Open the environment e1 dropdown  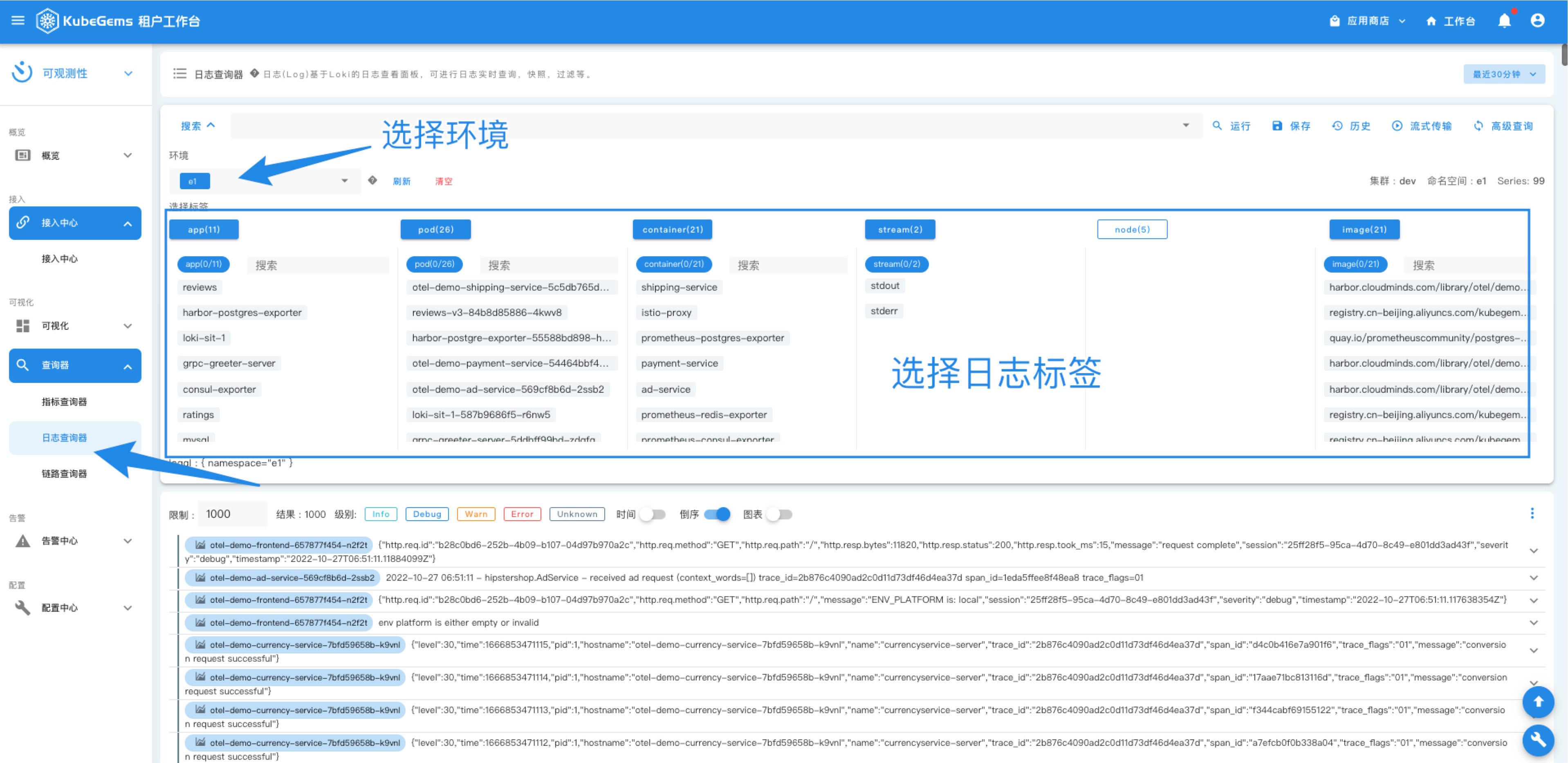344,181
